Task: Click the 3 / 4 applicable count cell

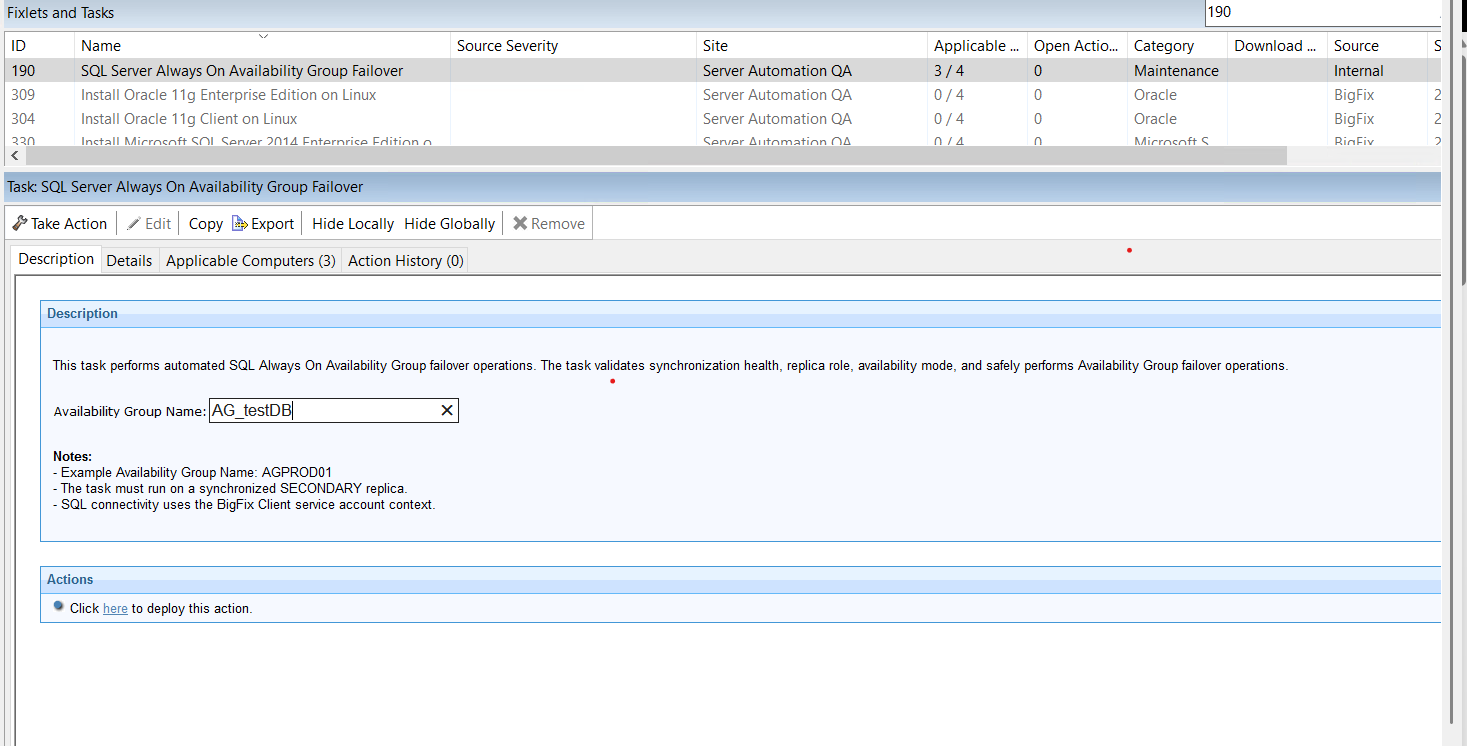Action: coord(950,71)
